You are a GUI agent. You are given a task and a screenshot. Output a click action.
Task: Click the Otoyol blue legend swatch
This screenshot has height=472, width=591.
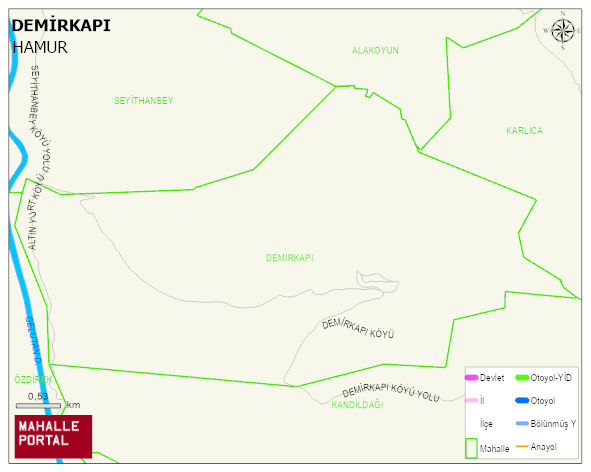click(x=522, y=400)
